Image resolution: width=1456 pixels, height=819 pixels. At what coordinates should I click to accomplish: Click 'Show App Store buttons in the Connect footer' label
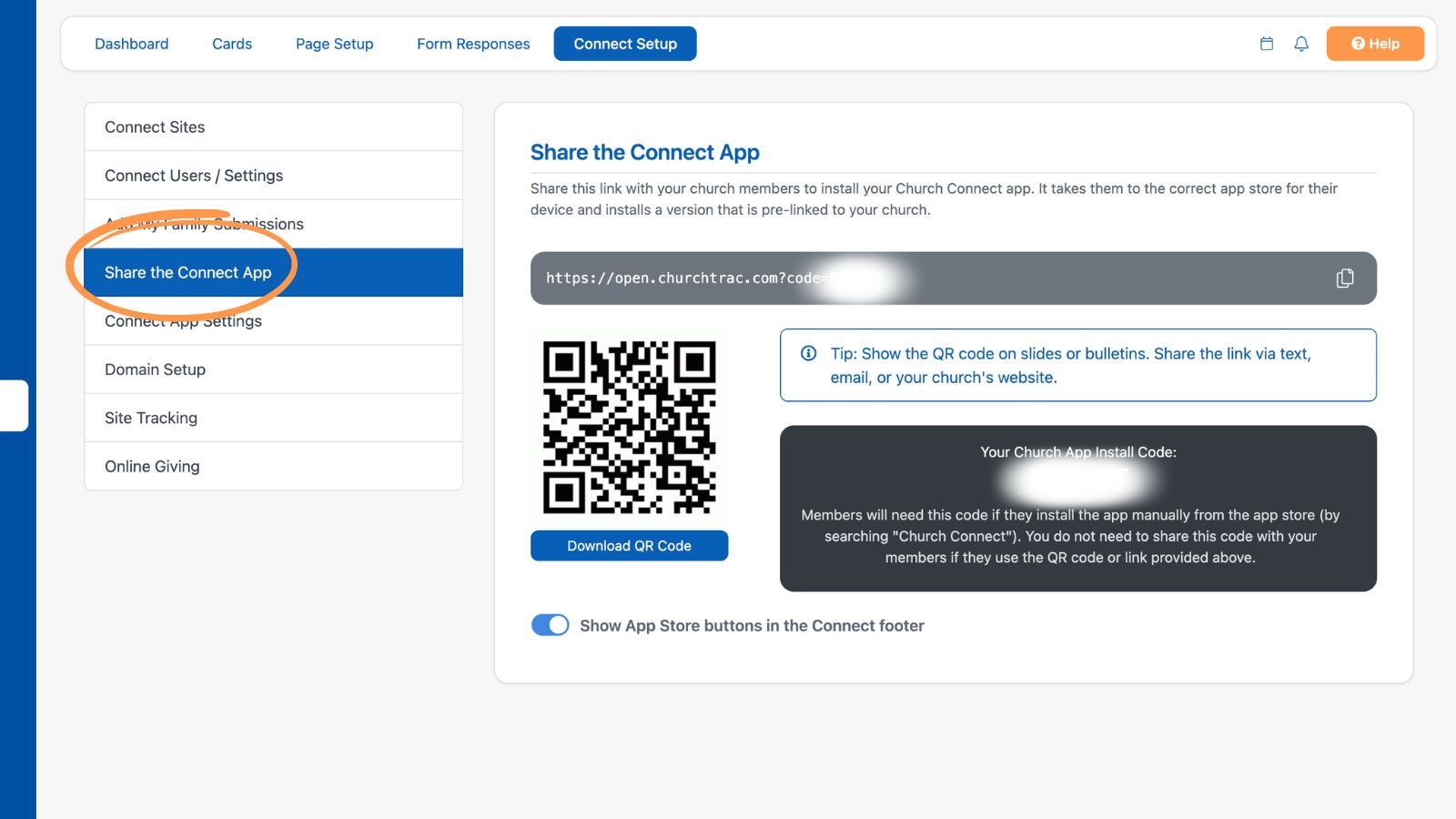752,626
